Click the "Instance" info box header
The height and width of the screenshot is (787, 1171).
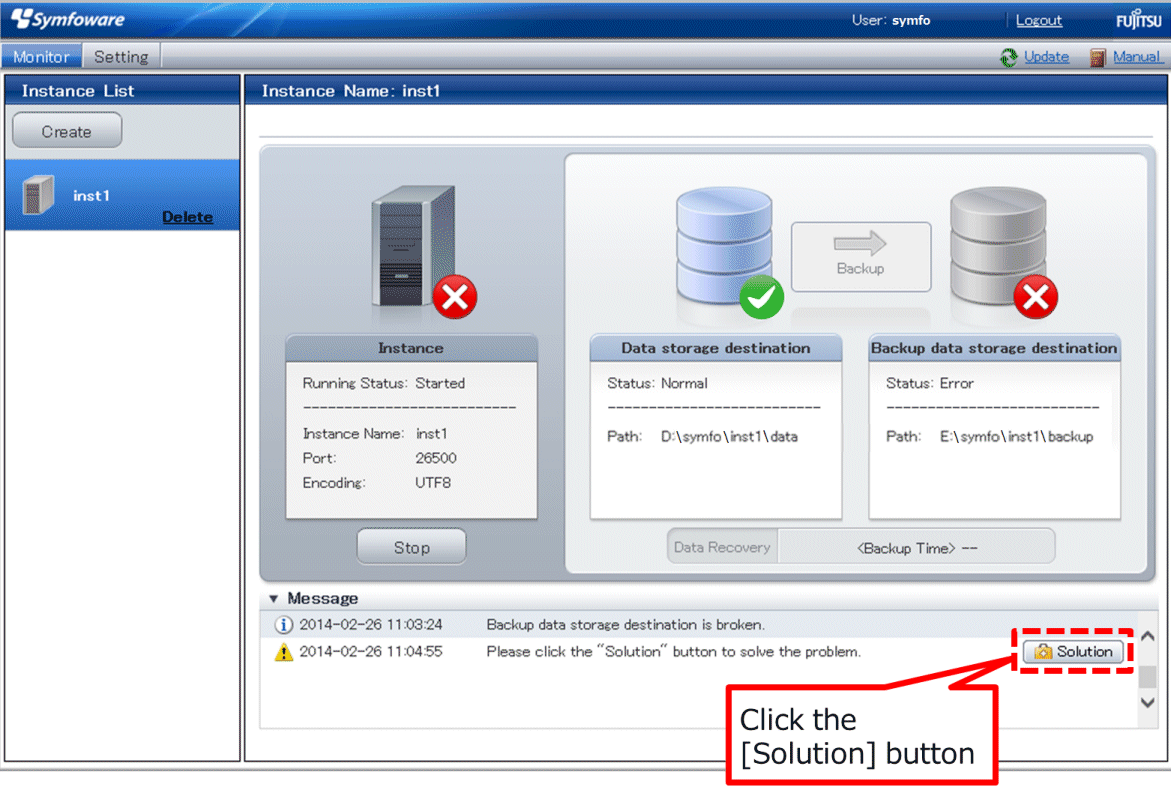click(411, 348)
